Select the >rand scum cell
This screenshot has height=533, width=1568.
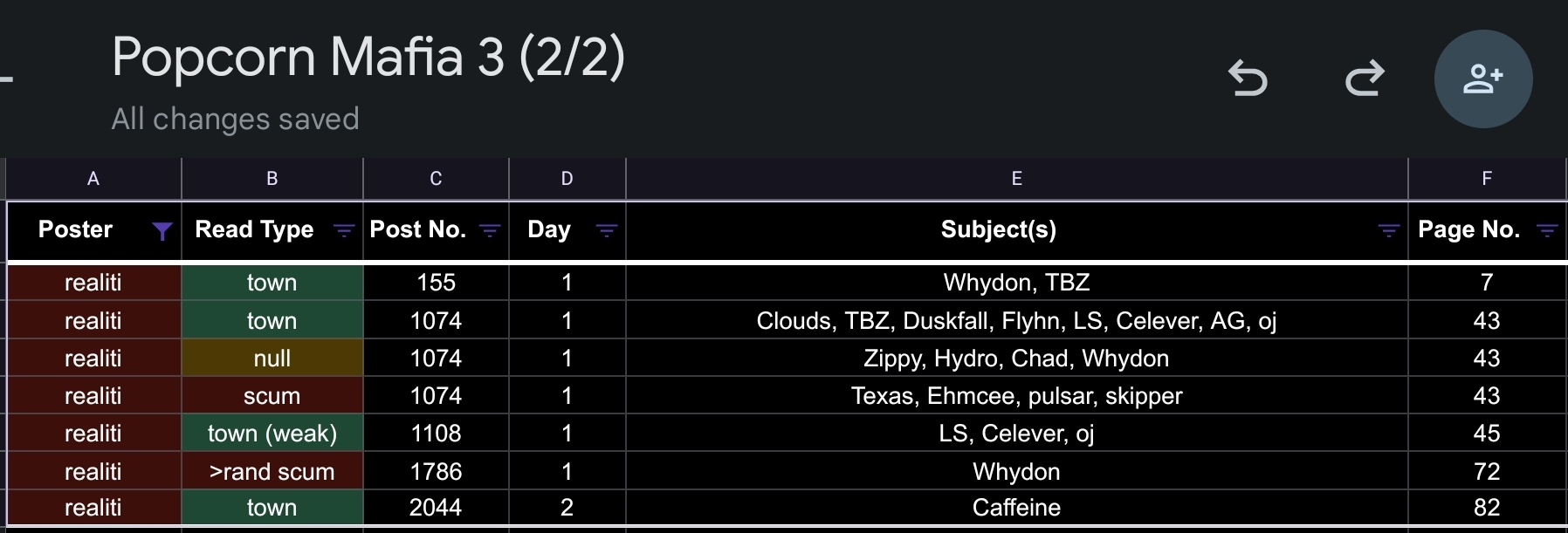pos(272,471)
